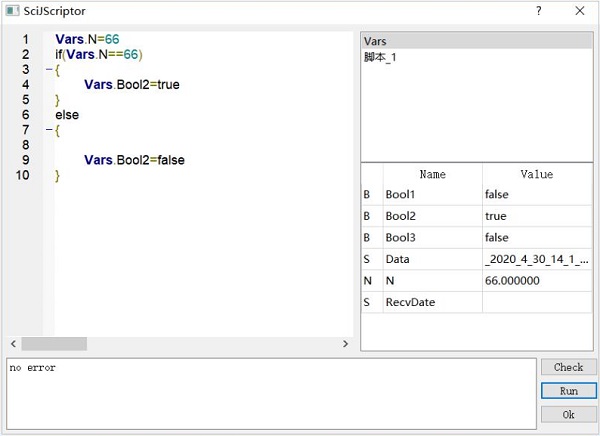Click the Value column header
Viewport: 600px width, 436px height.
click(x=537, y=174)
